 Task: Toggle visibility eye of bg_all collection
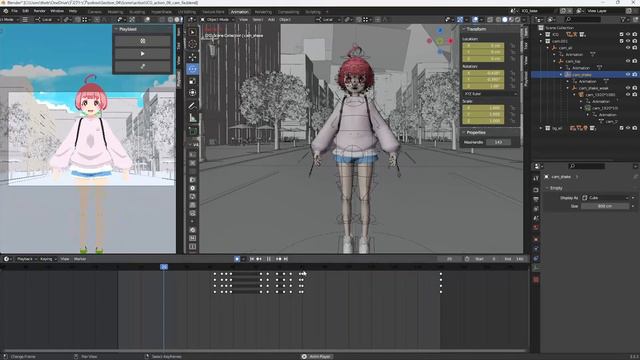point(628,128)
